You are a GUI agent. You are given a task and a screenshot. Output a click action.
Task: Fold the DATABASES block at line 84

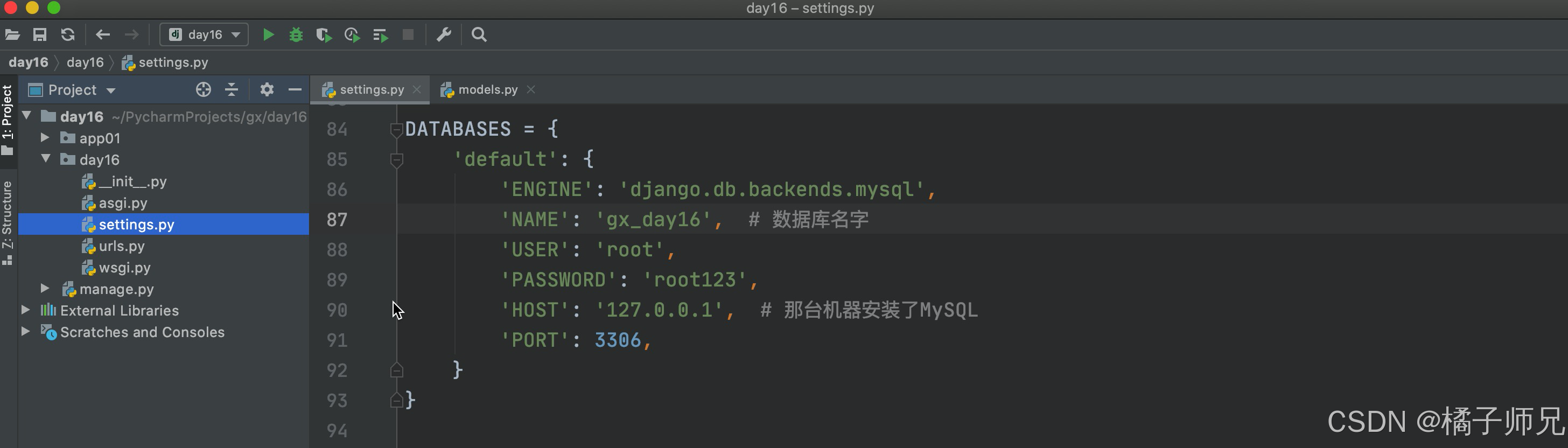(x=396, y=130)
